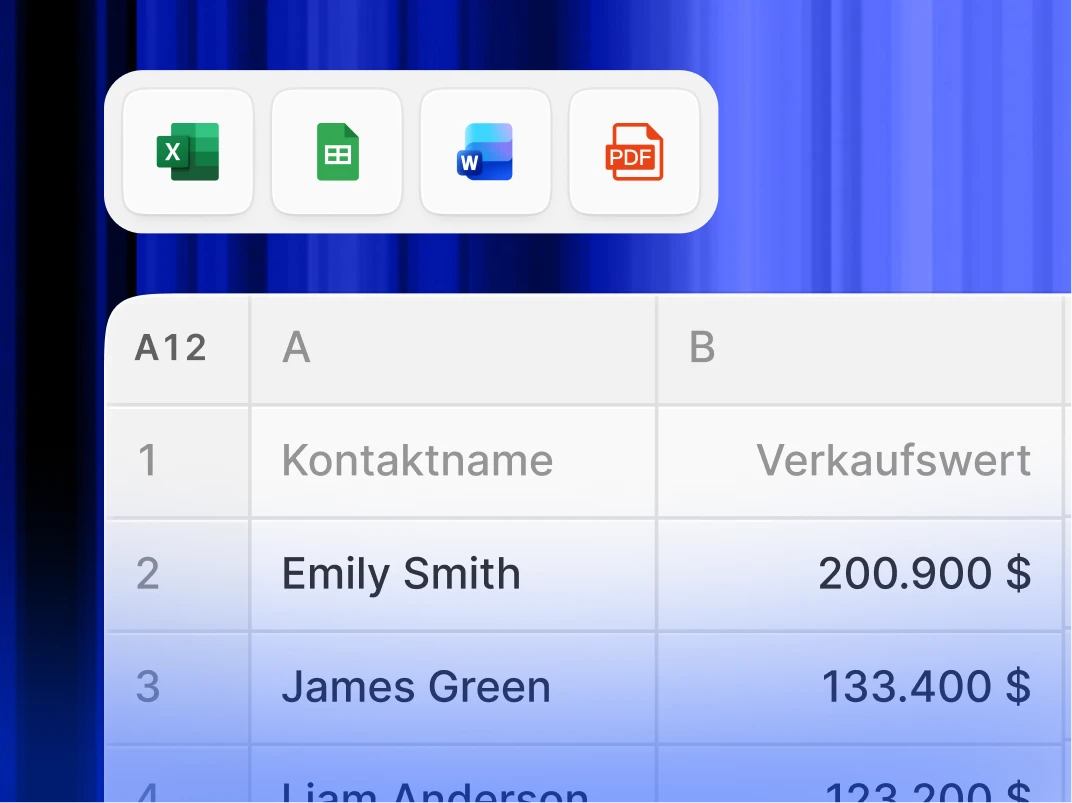The image size is (1072, 803).
Task: Select the Google Sheets icon
Action: click(337, 152)
